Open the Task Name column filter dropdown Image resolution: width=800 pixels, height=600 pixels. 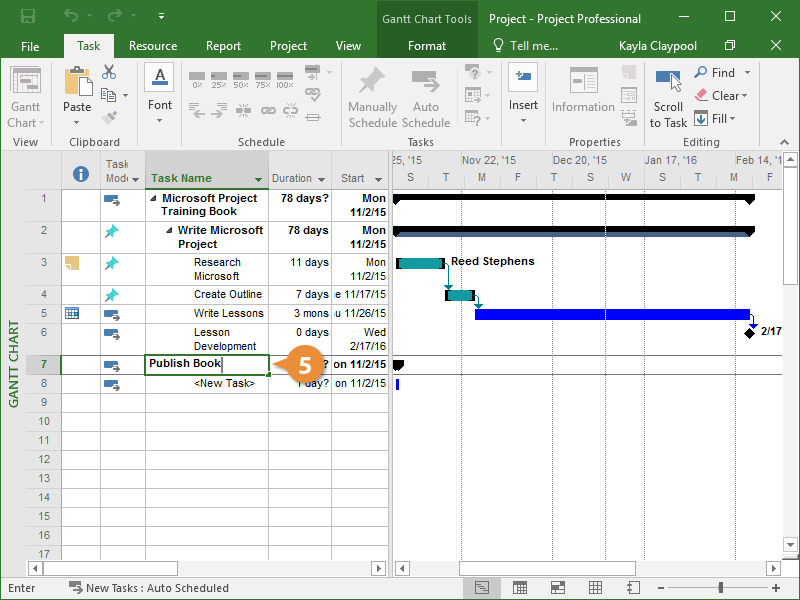(259, 180)
